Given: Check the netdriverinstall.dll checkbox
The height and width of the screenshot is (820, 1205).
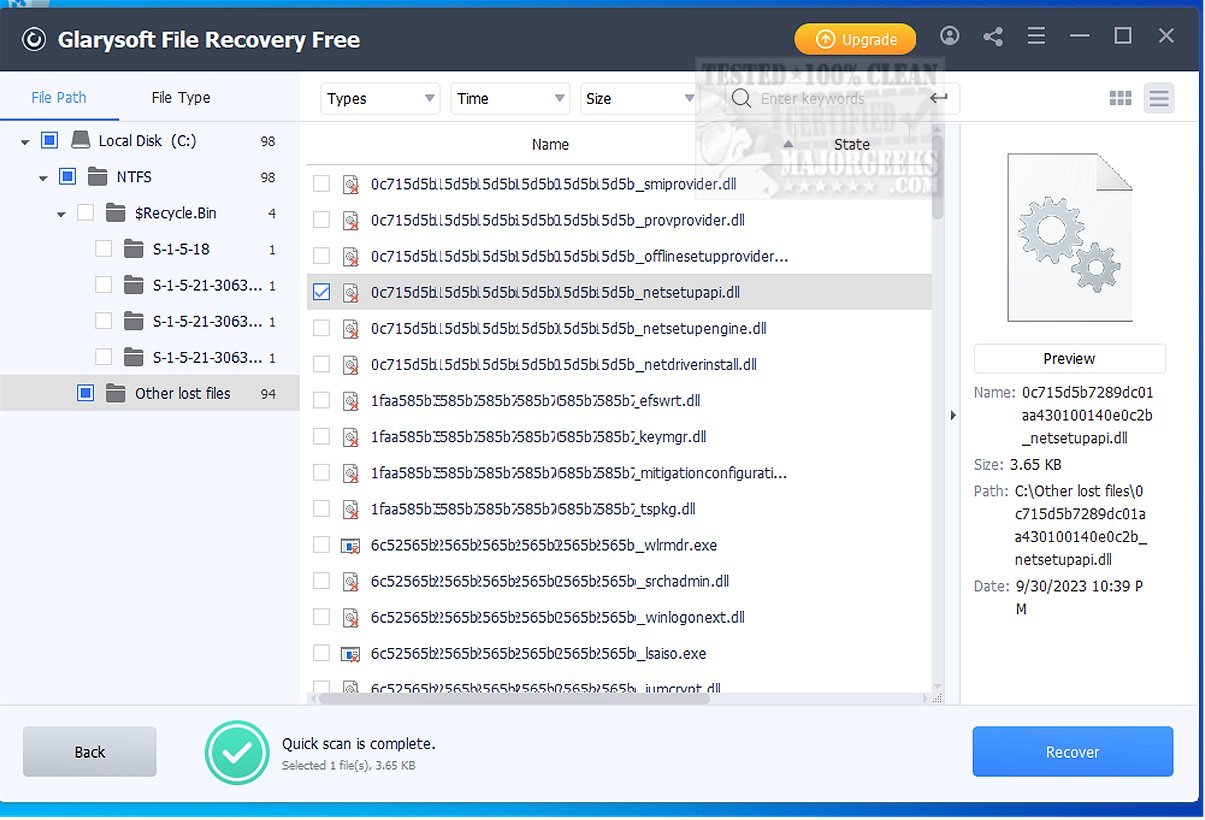Looking at the screenshot, I should click(321, 364).
